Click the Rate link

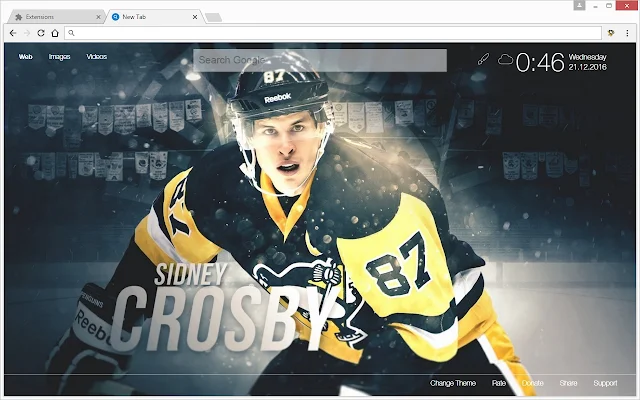[499, 383]
